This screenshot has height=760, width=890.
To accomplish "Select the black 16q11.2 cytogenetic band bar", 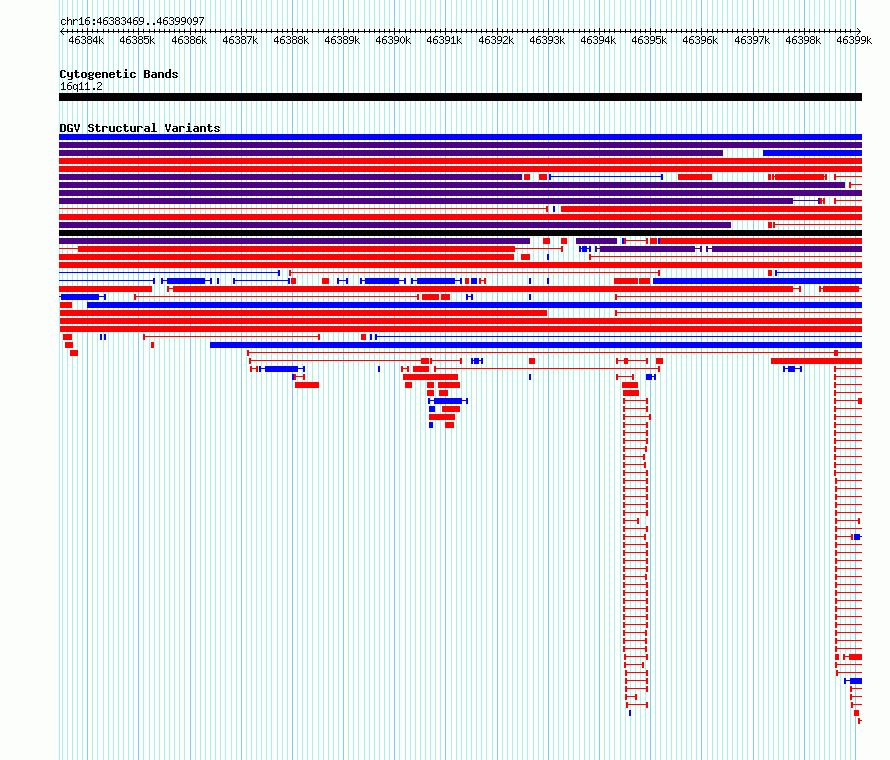I will 460,97.
